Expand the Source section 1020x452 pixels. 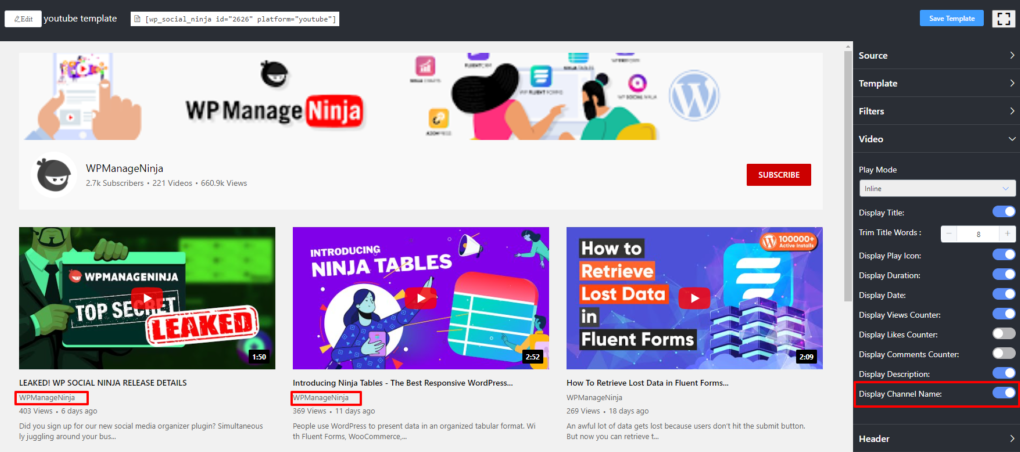pyautogui.click(x=936, y=55)
